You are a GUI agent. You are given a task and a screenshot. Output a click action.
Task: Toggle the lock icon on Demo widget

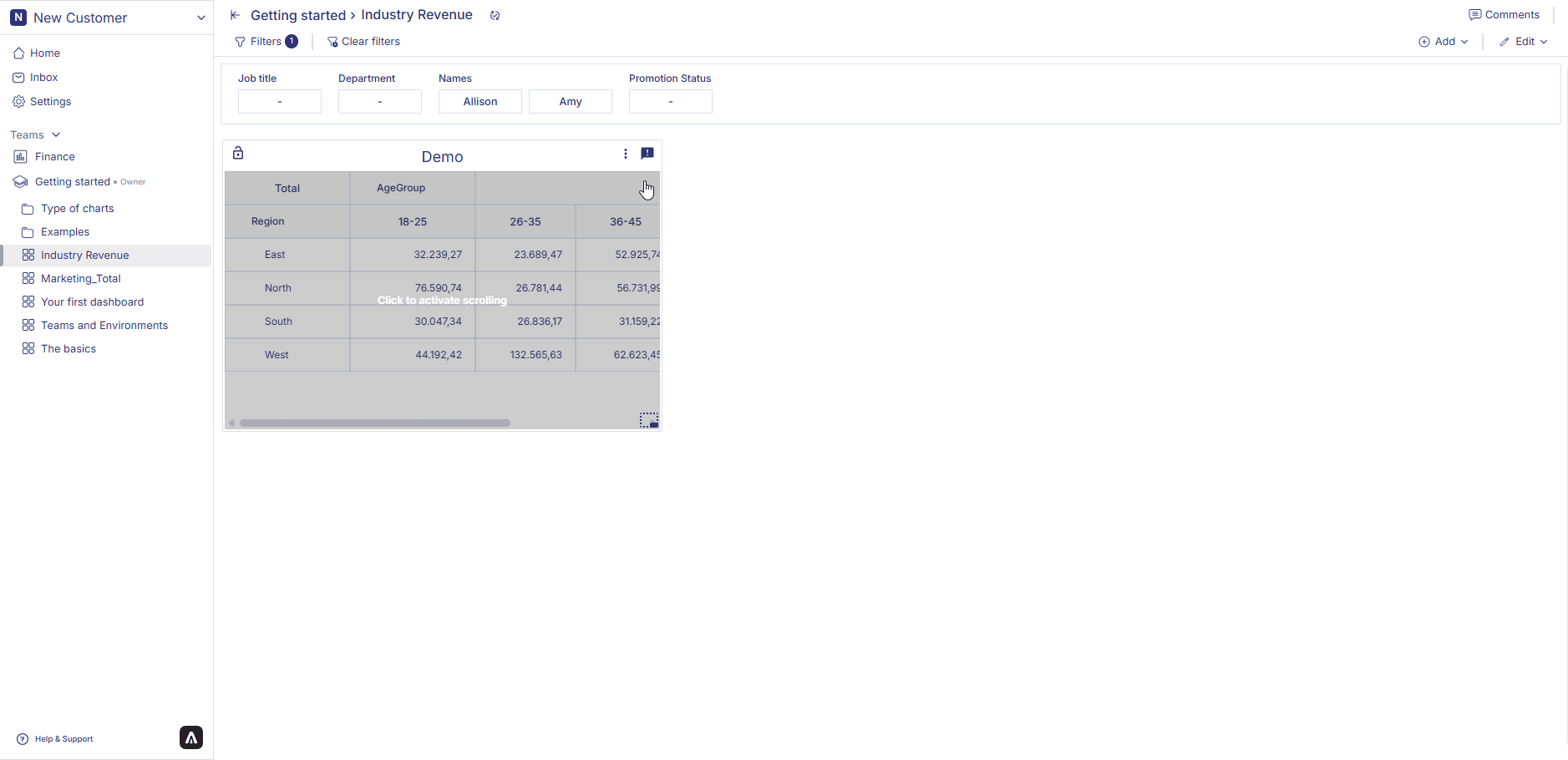point(238,153)
